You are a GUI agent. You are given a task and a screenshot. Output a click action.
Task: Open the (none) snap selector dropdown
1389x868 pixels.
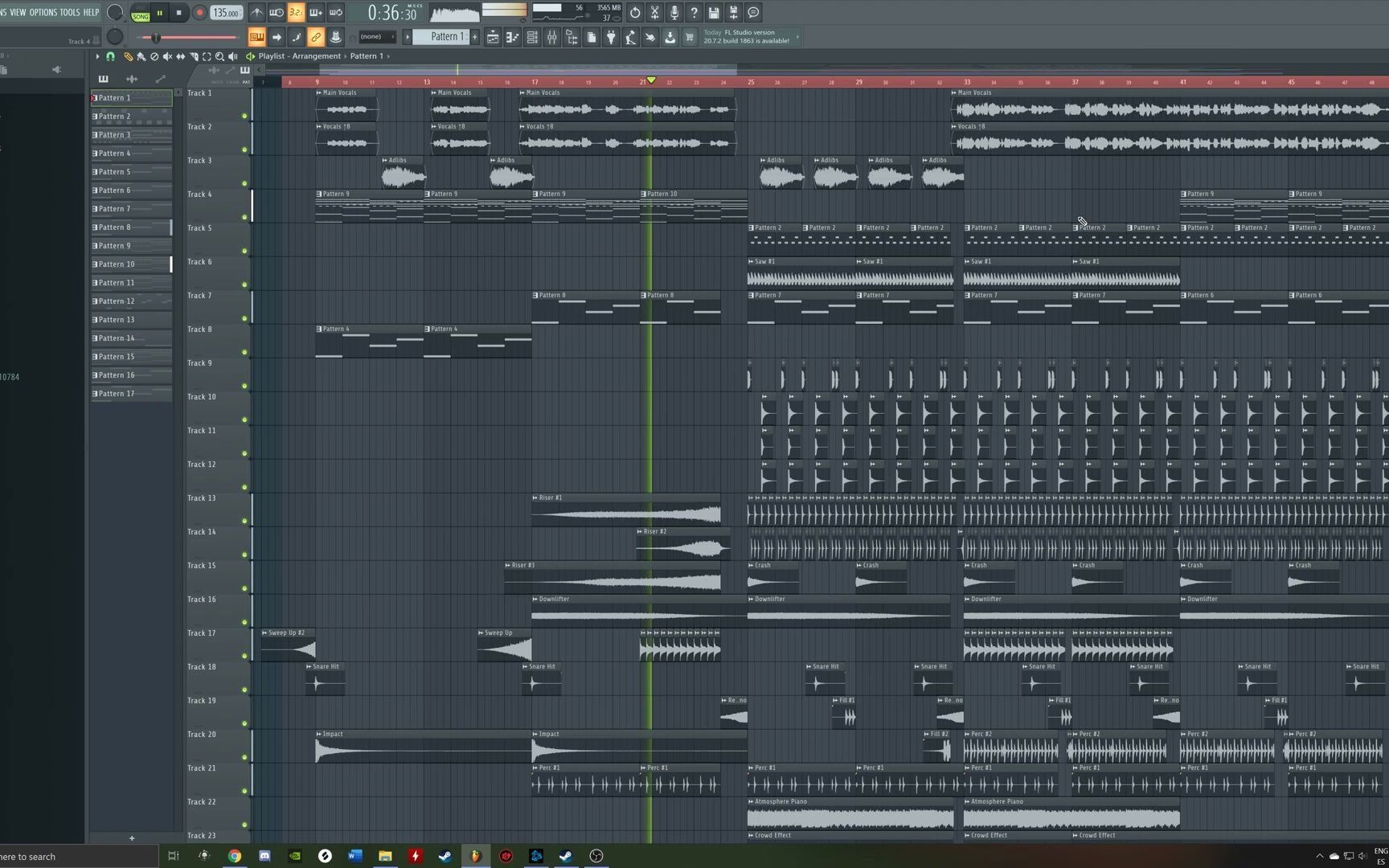pos(376,36)
